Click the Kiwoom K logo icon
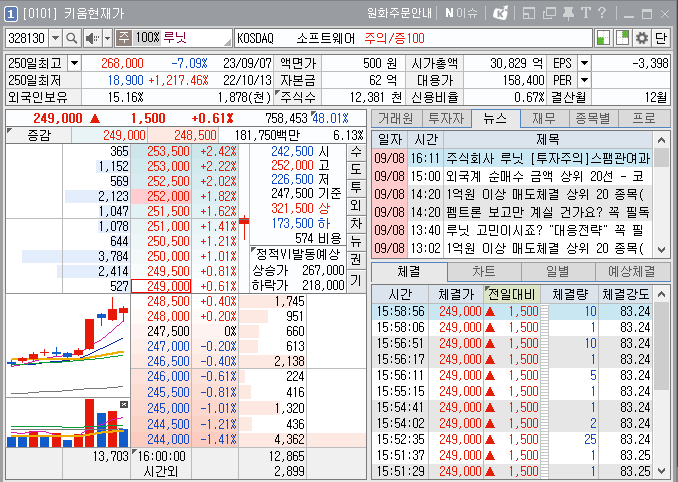This screenshot has width=678, height=482. (500, 13)
